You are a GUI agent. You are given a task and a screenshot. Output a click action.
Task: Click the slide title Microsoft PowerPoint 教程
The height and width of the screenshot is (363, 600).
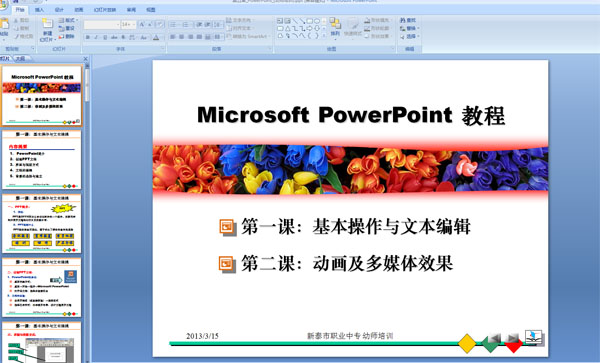pyautogui.click(x=351, y=116)
